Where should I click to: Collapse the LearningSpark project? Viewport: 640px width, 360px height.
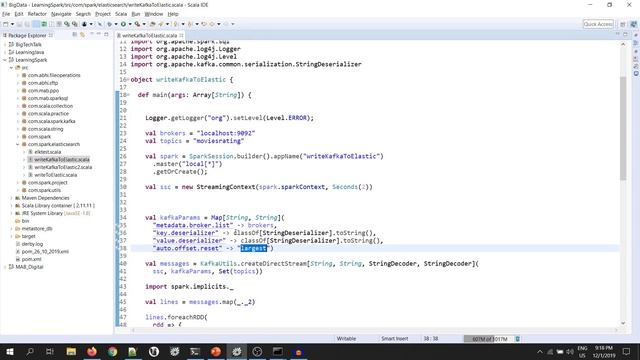pyautogui.click(x=5, y=60)
